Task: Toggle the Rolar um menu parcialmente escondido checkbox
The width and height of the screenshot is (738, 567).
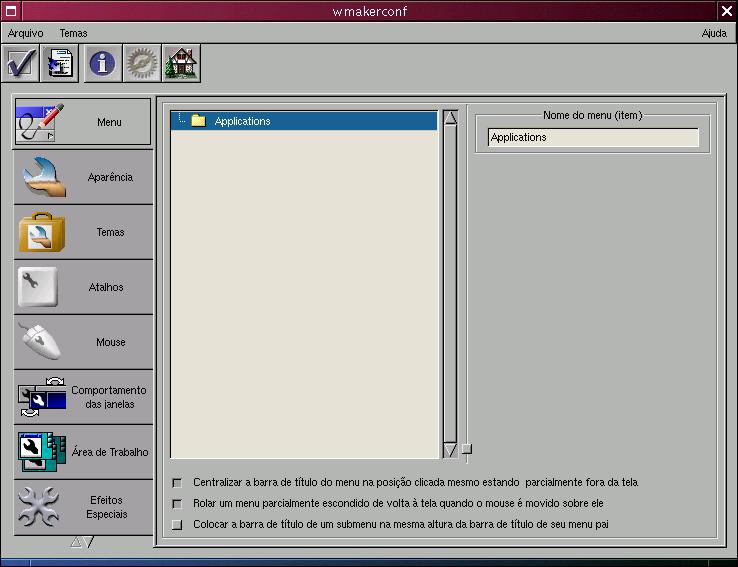Action: coord(178,503)
